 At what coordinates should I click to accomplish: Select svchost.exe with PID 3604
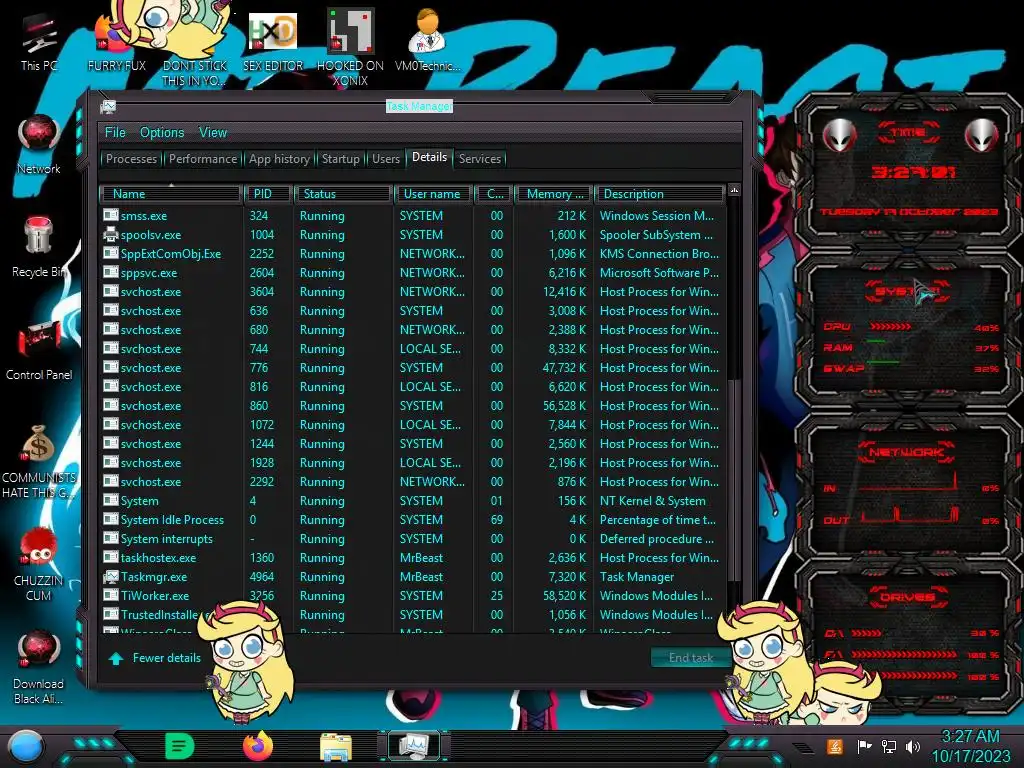(x=413, y=291)
